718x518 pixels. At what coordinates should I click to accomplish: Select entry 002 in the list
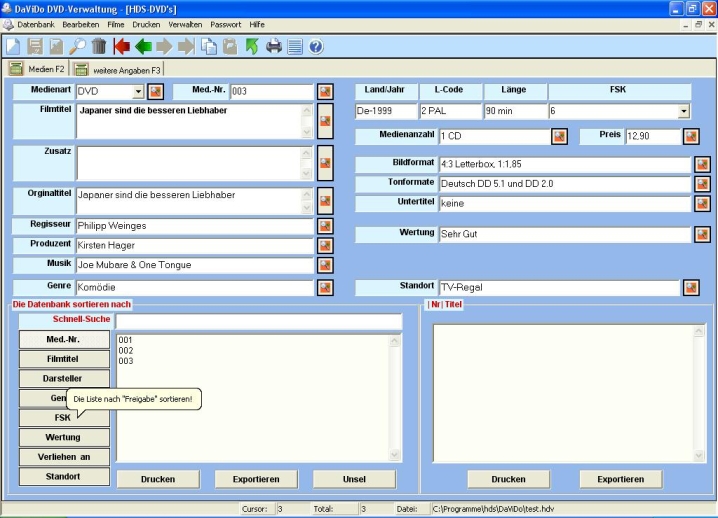click(x=126, y=351)
